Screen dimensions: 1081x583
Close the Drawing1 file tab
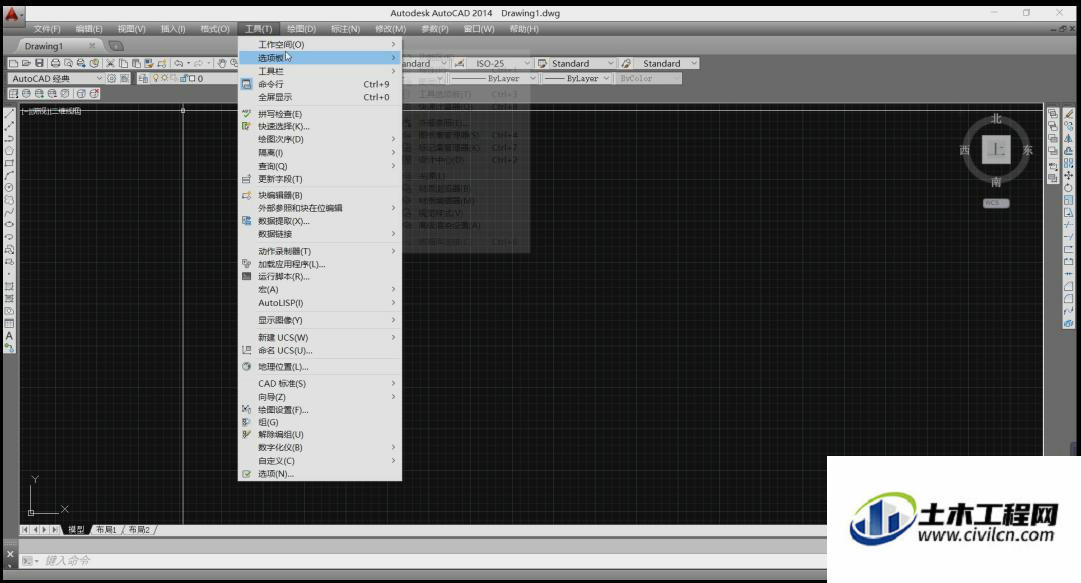coord(92,45)
